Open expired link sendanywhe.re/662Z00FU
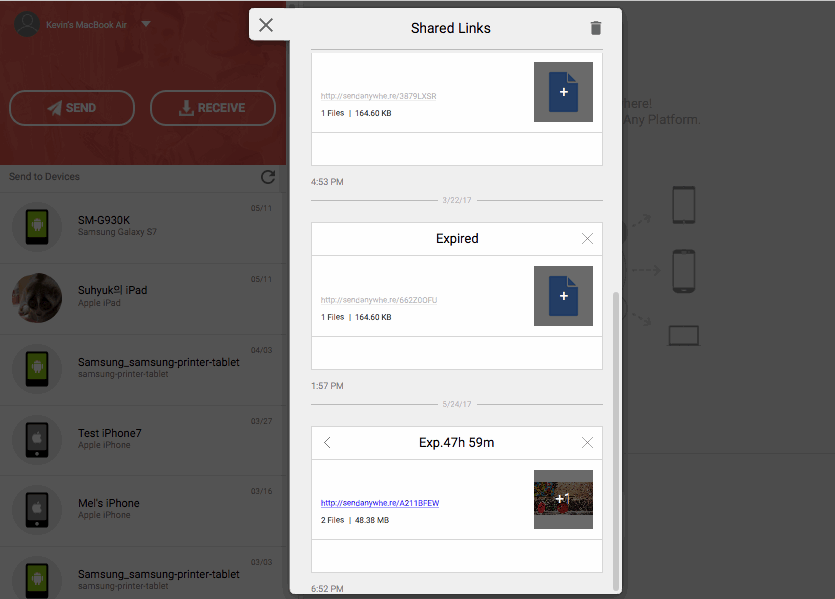The height and width of the screenshot is (599, 835). (379, 300)
